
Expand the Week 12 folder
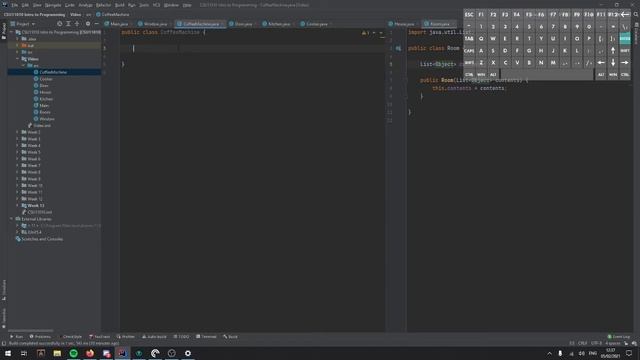(x=17, y=199)
